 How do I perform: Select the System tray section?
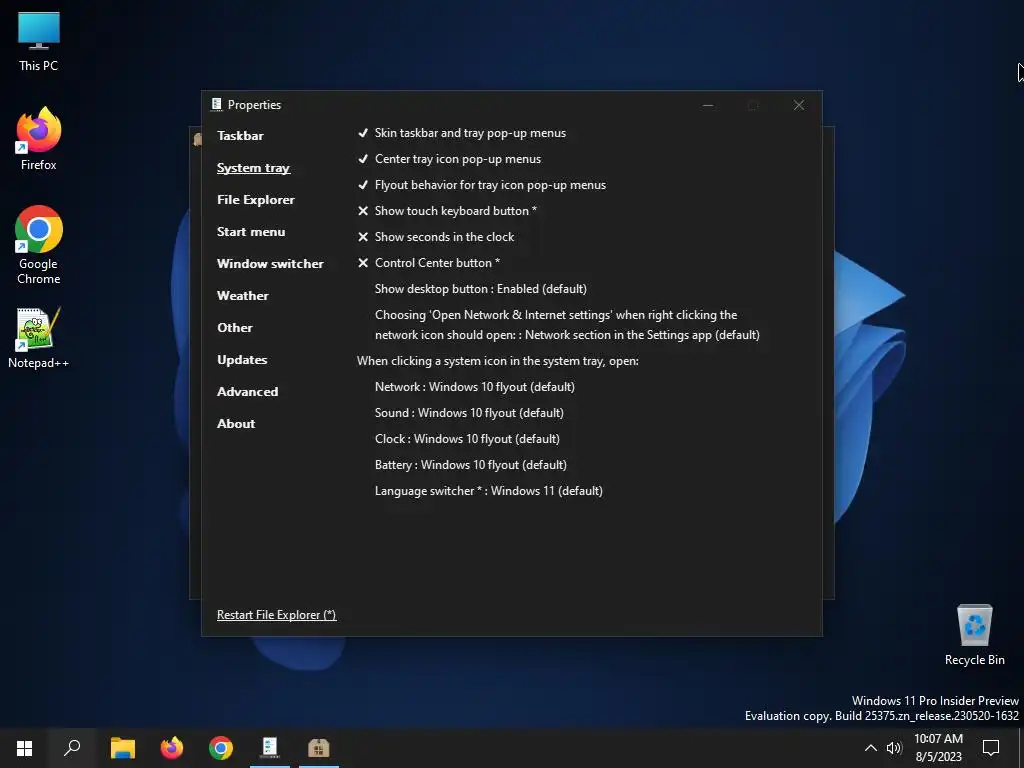253,168
